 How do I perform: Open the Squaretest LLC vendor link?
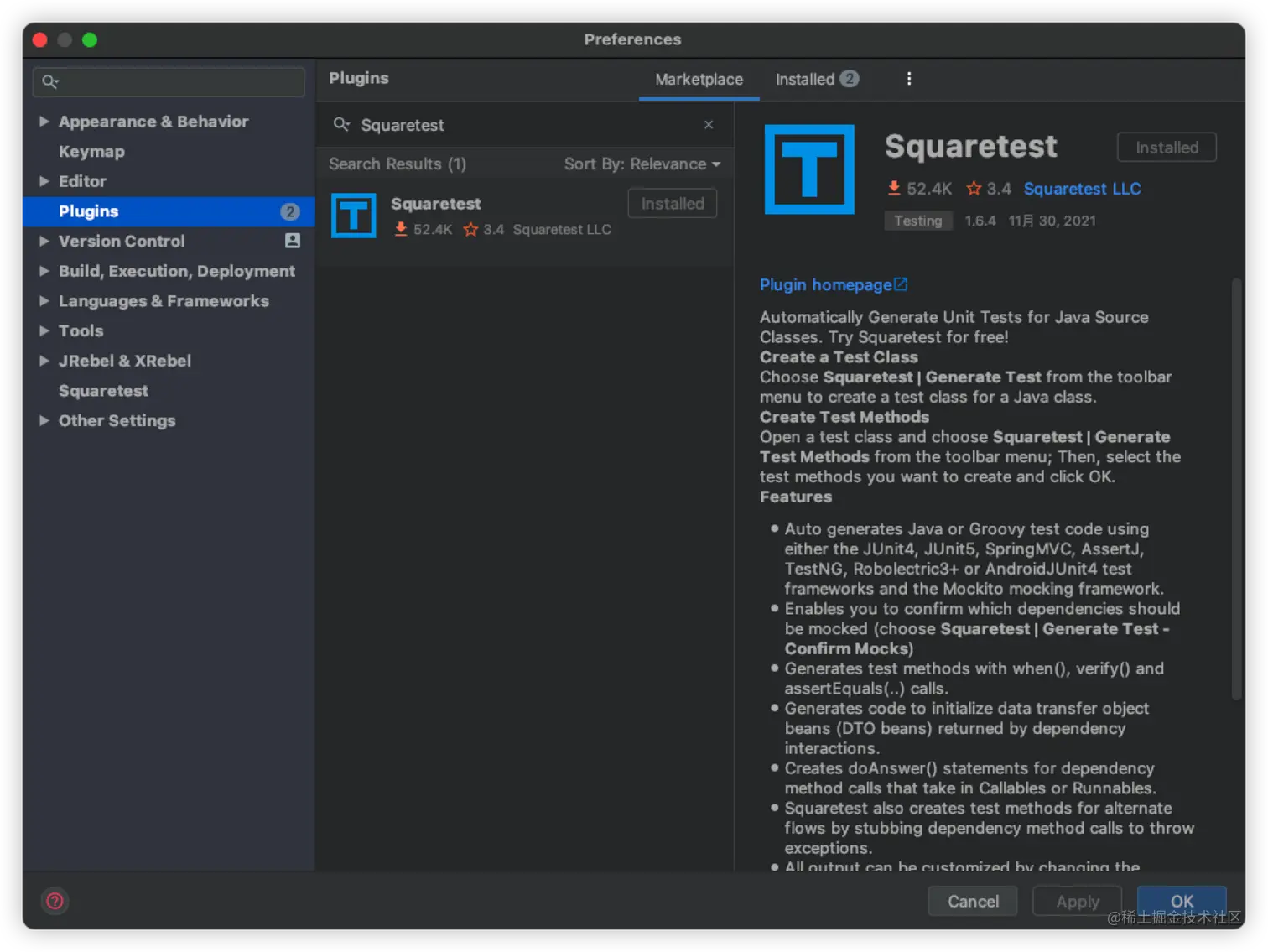click(x=1082, y=189)
